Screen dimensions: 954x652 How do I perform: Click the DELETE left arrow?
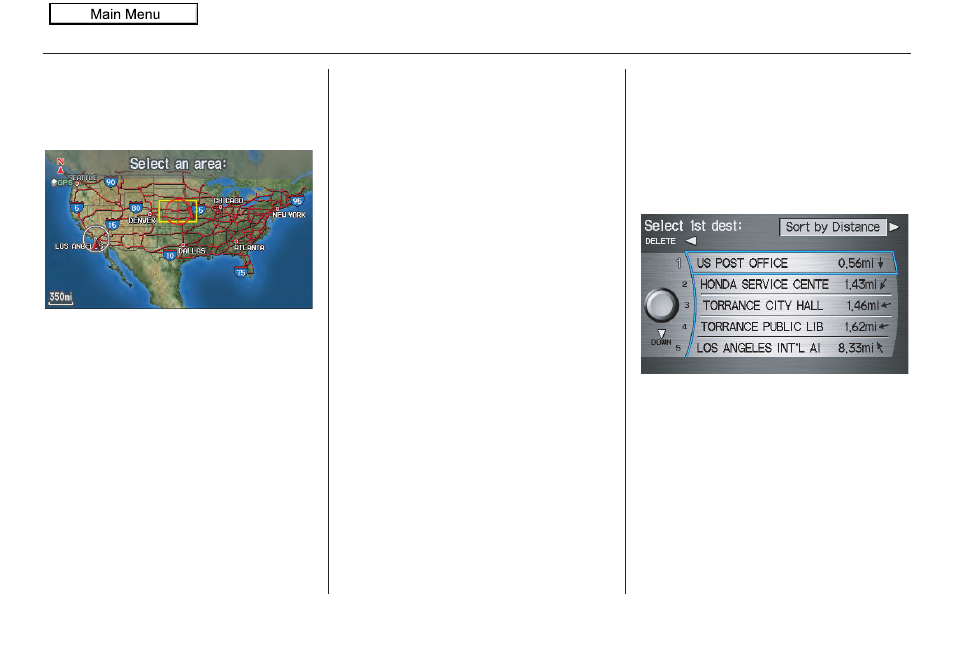tap(691, 241)
